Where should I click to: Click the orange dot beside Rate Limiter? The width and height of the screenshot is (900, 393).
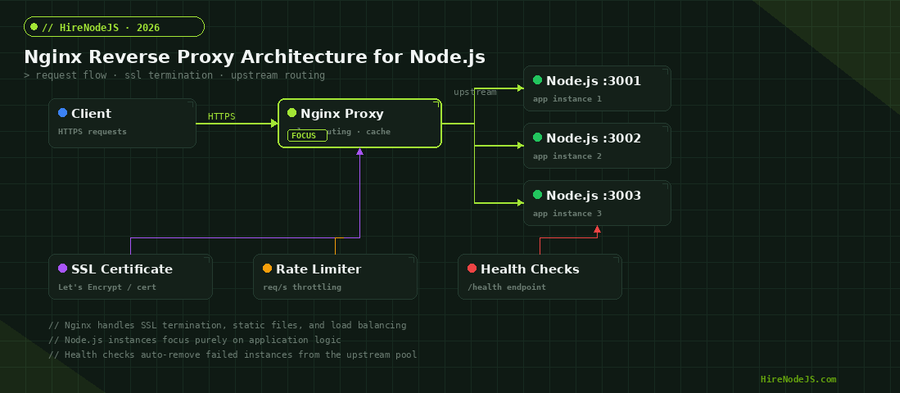coord(267,268)
